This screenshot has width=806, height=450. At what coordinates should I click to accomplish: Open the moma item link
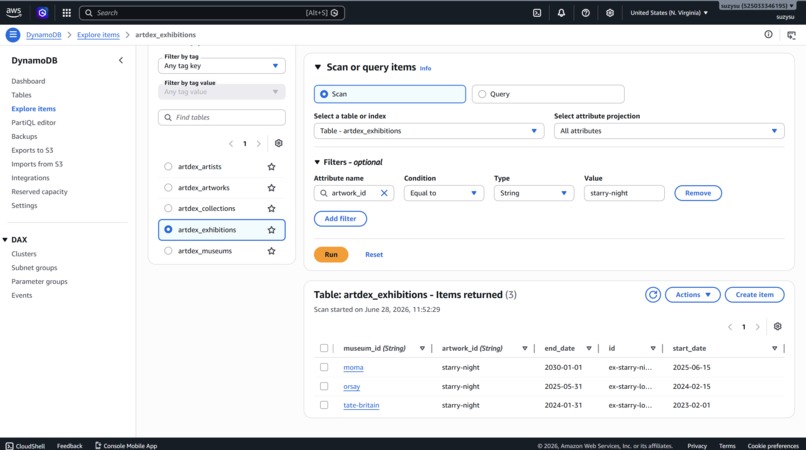(x=353, y=367)
